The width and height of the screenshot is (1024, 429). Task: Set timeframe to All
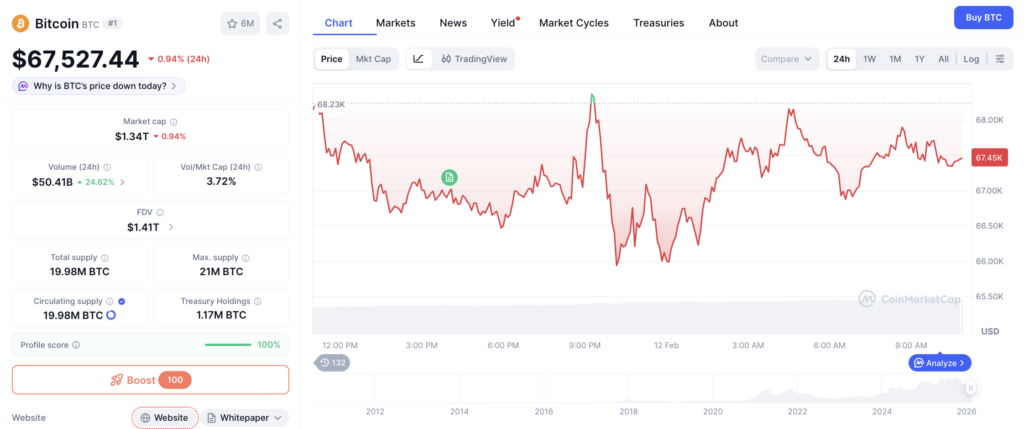[944, 59]
